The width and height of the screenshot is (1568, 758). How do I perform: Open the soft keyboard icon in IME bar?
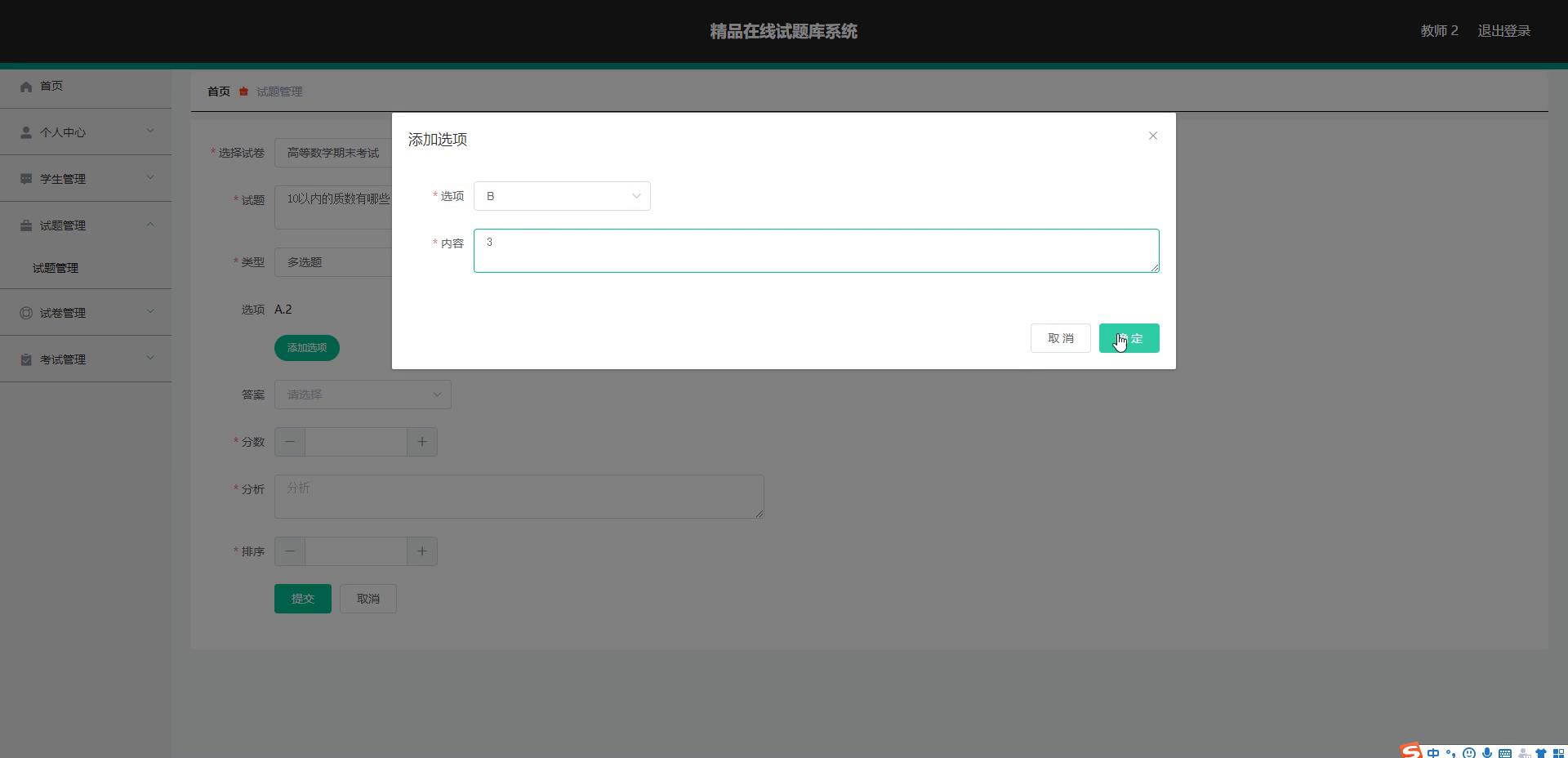pyautogui.click(x=1505, y=753)
